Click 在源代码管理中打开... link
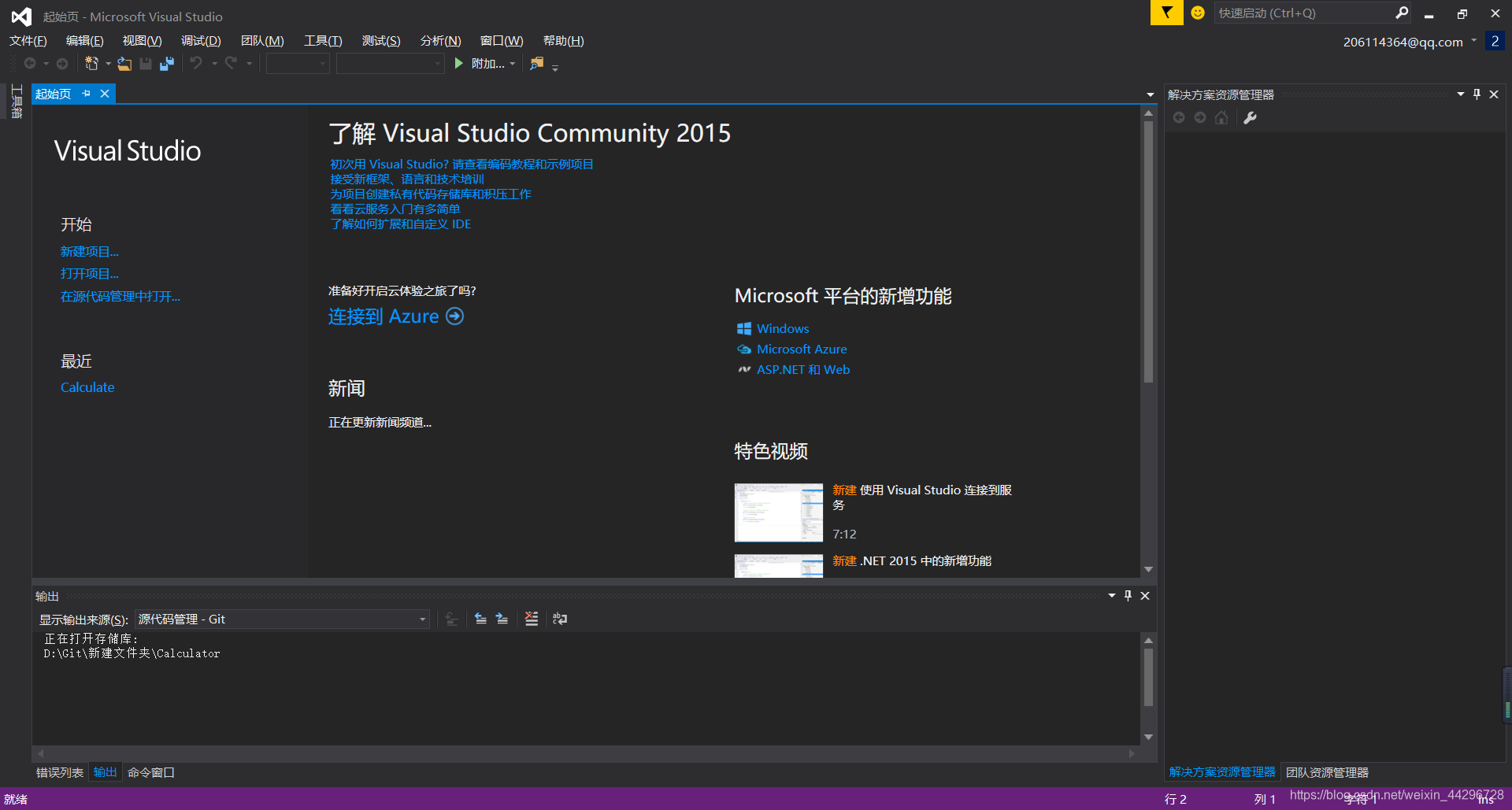The height and width of the screenshot is (810, 1512). click(x=120, y=296)
